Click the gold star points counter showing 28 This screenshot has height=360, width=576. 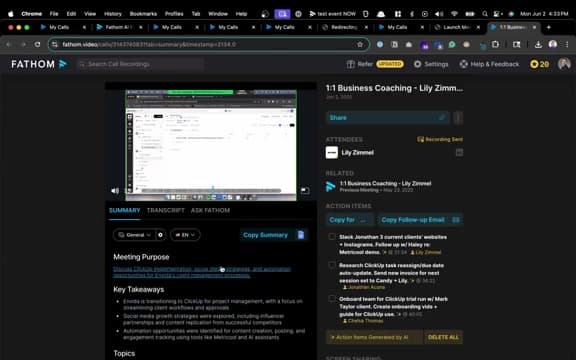(539, 64)
